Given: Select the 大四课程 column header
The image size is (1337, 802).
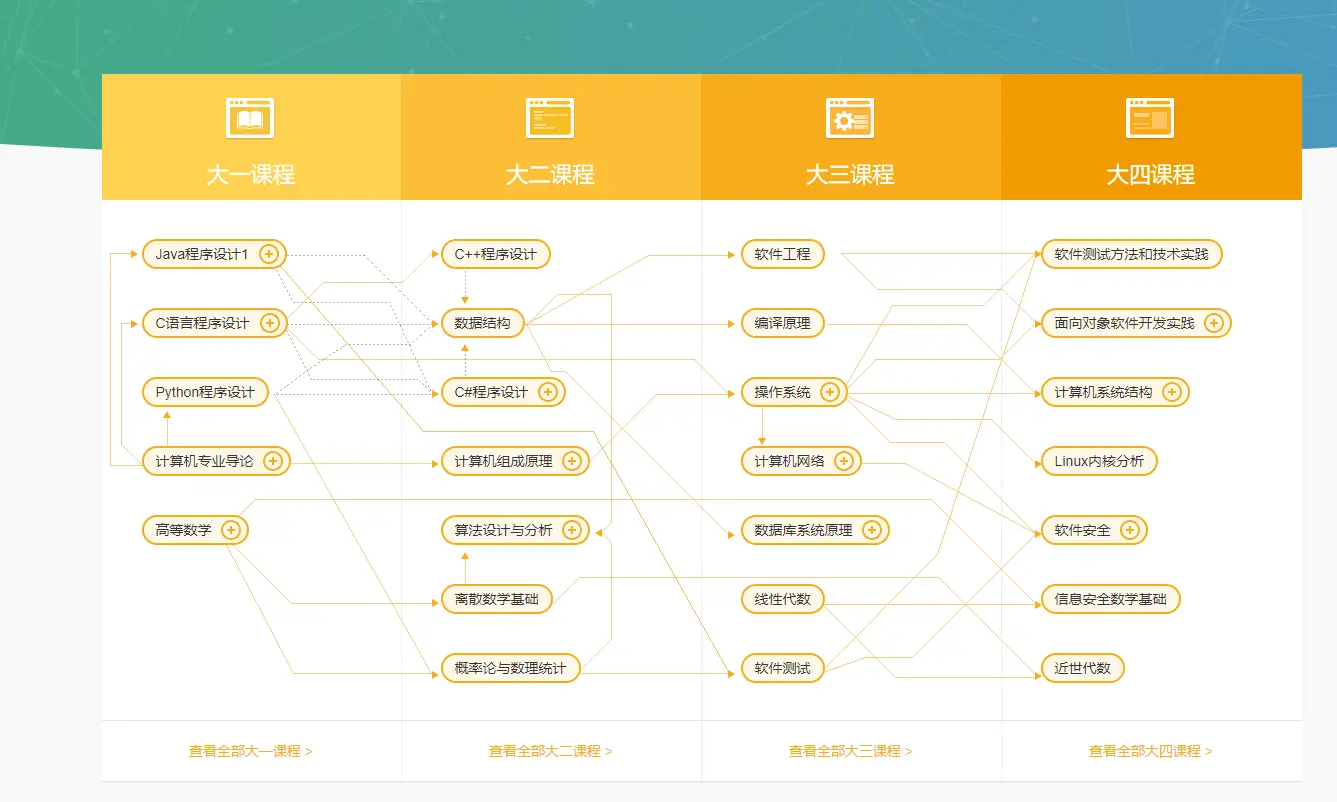Looking at the screenshot, I should coord(1151,137).
